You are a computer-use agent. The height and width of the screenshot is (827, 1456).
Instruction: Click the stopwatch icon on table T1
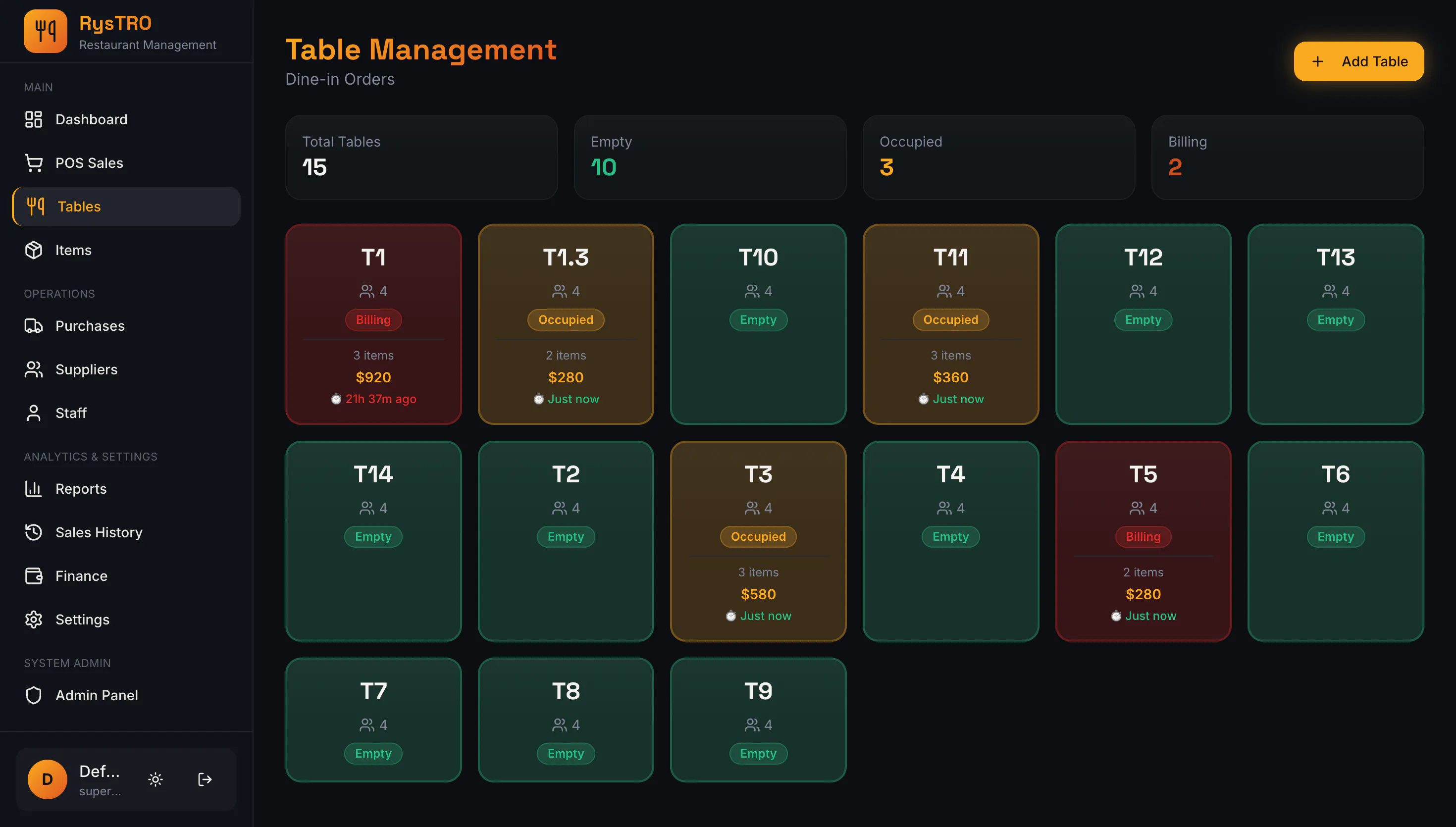(336, 399)
